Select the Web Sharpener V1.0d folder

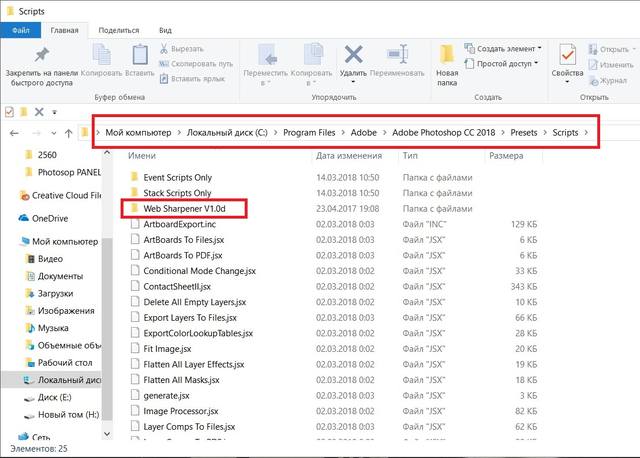pos(184,209)
